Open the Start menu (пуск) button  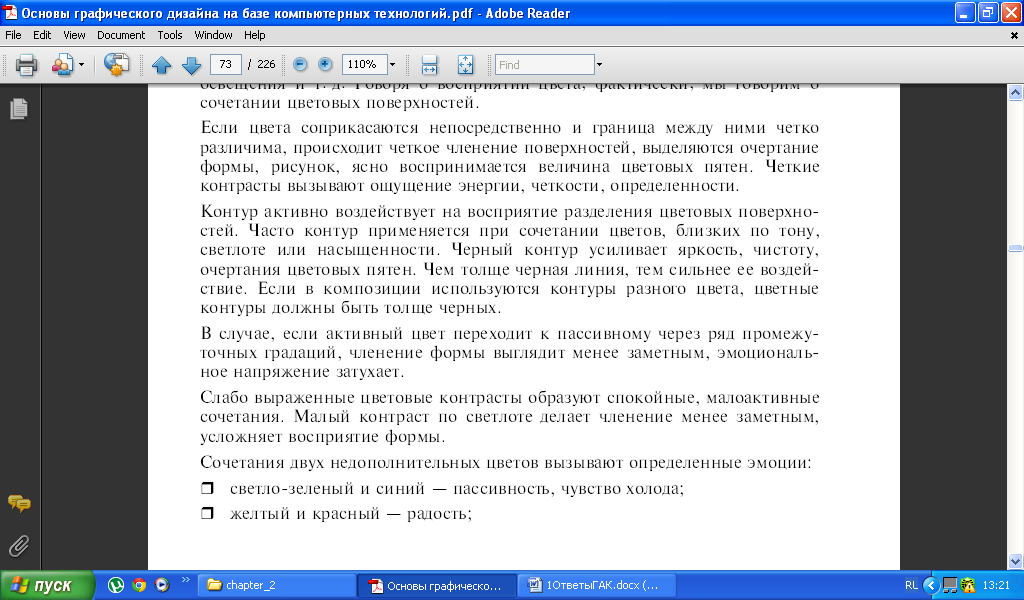click(47, 586)
